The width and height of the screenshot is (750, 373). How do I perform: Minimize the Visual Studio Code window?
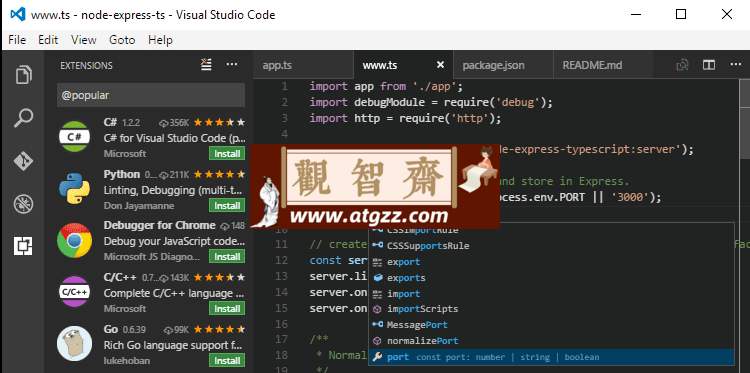[635, 14]
